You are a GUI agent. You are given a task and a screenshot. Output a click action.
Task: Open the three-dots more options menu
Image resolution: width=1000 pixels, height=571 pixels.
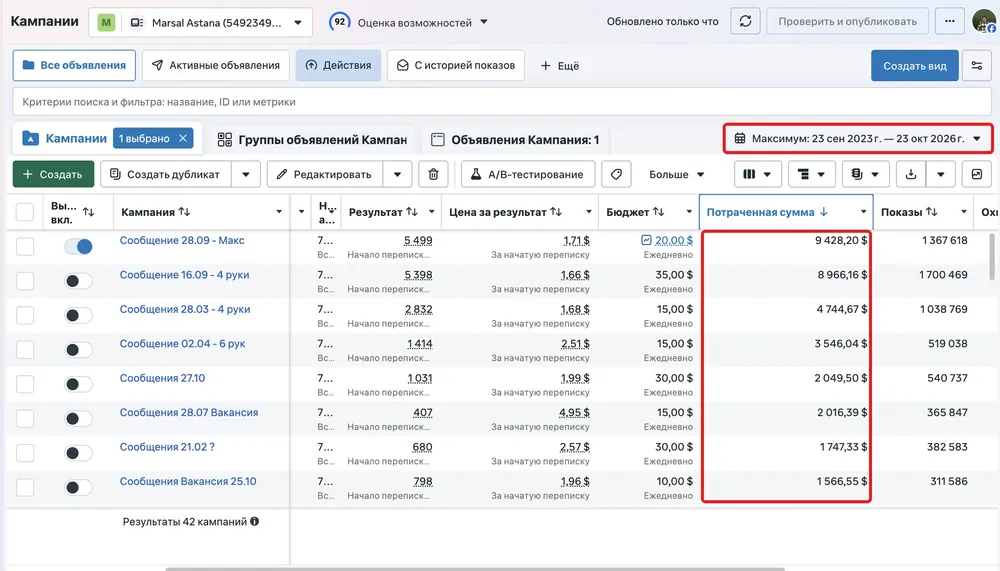click(950, 22)
